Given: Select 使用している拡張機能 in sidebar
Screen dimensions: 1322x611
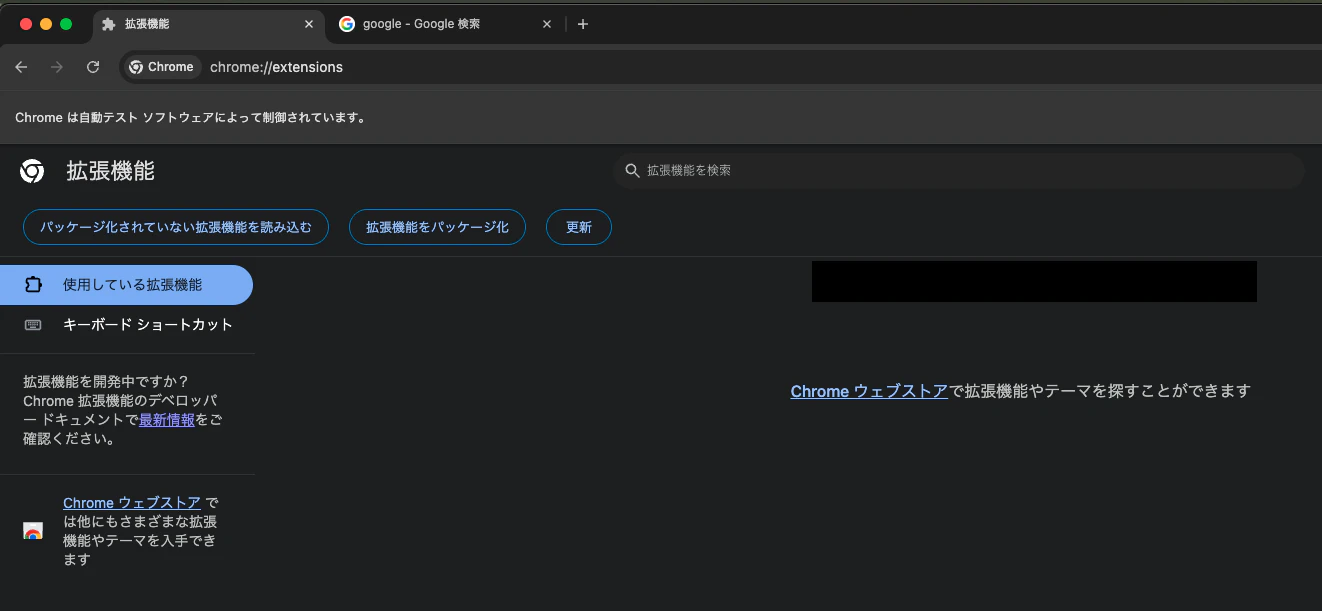Looking at the screenshot, I should click(x=126, y=285).
